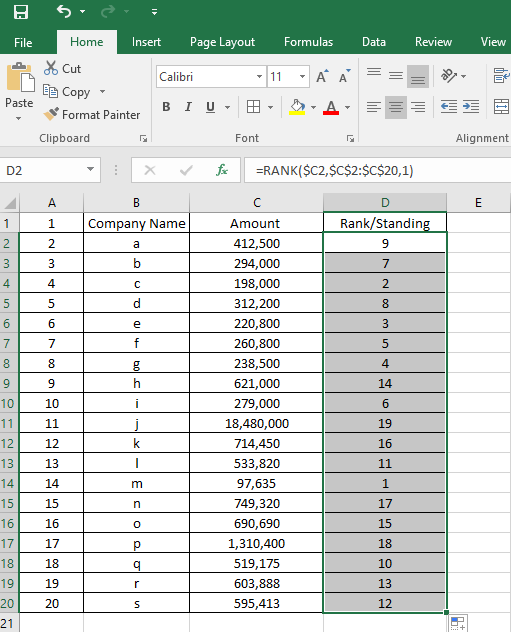This screenshot has height=635, width=527.
Task: Expand the Copy options dropdown arrow
Action: (x=102, y=92)
